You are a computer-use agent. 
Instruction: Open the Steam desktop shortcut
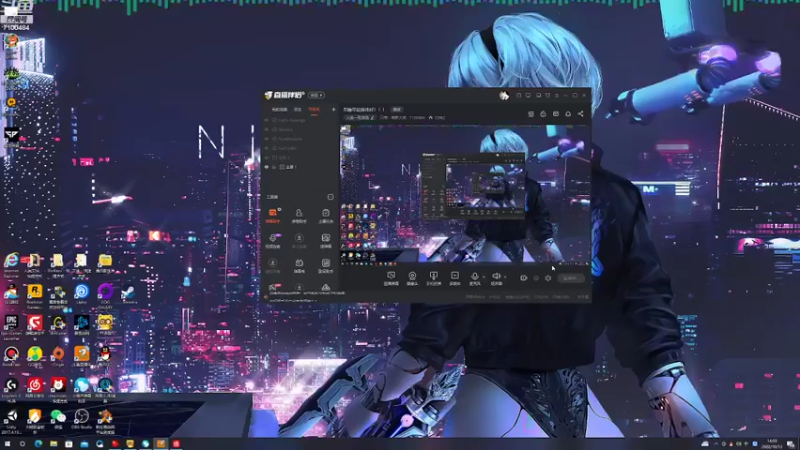[x=129, y=294]
